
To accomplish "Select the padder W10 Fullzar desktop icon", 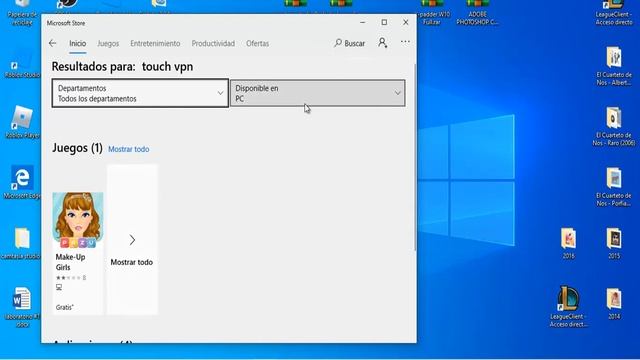I will [x=432, y=13].
